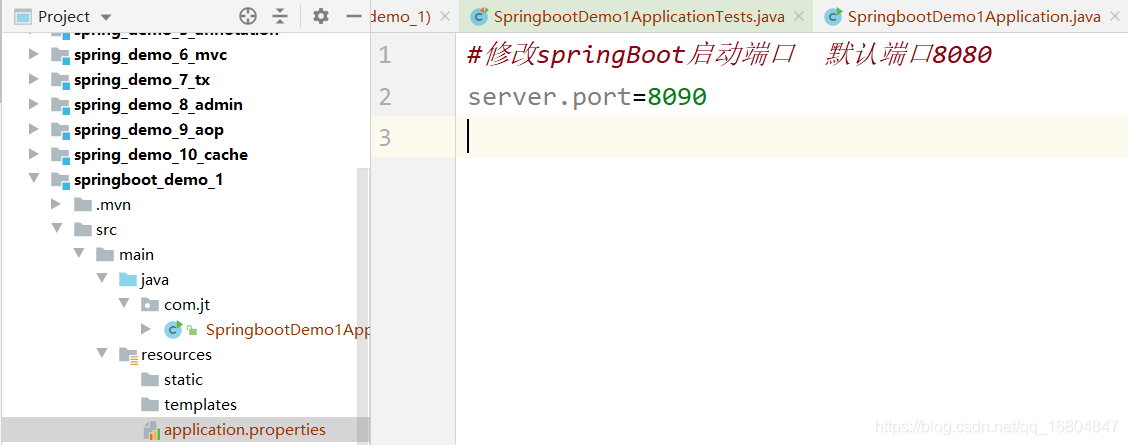Collapse the resources folder arrow

pyautogui.click(x=101, y=354)
